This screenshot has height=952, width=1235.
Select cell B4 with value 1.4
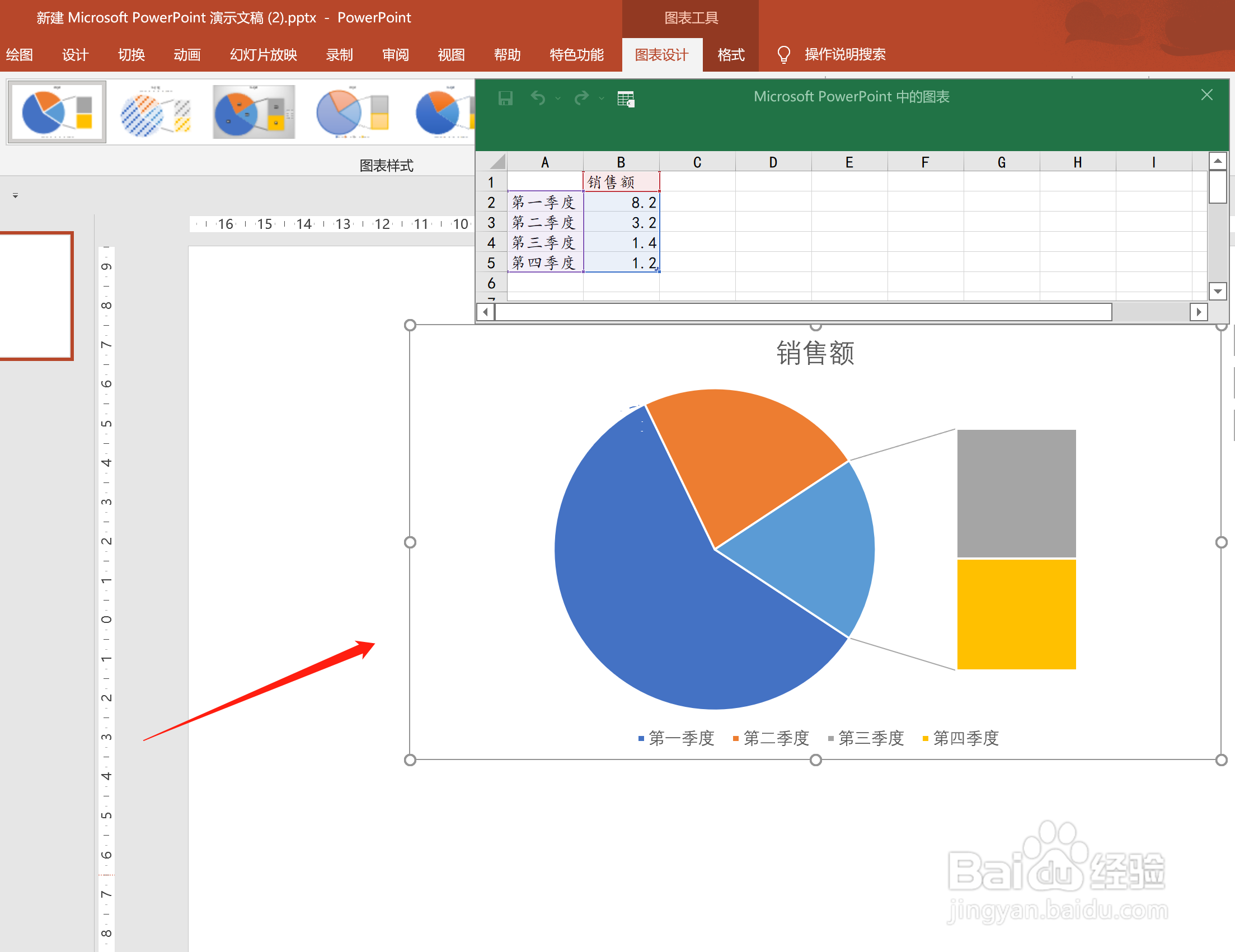click(621, 243)
